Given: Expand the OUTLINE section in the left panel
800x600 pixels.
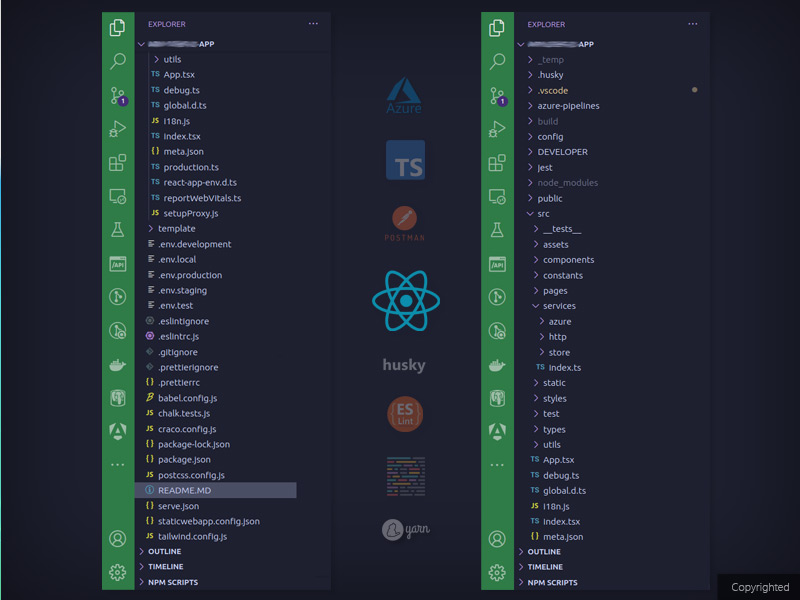Looking at the screenshot, I should [165, 551].
